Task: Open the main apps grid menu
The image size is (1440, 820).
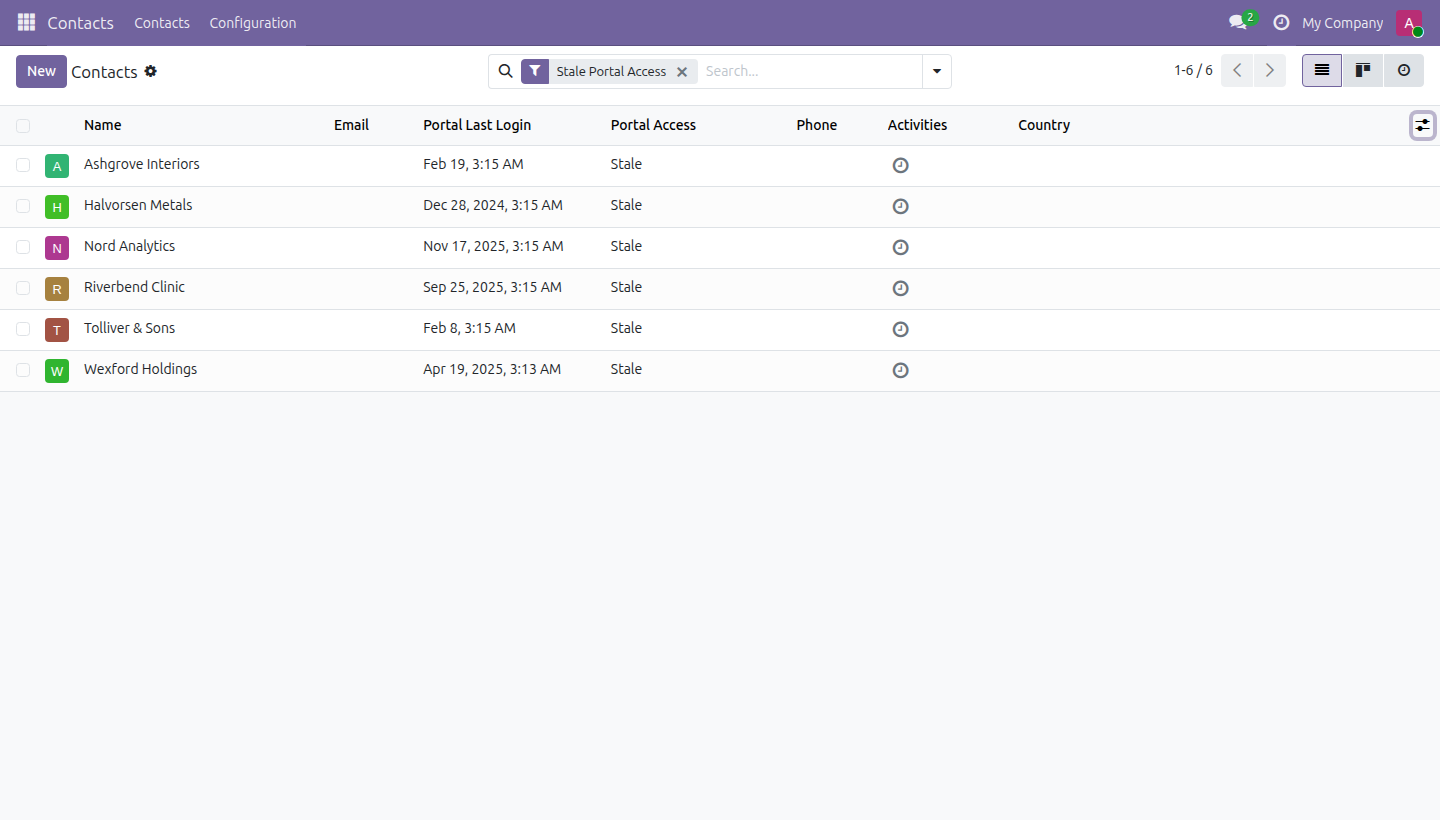Action: [26, 22]
